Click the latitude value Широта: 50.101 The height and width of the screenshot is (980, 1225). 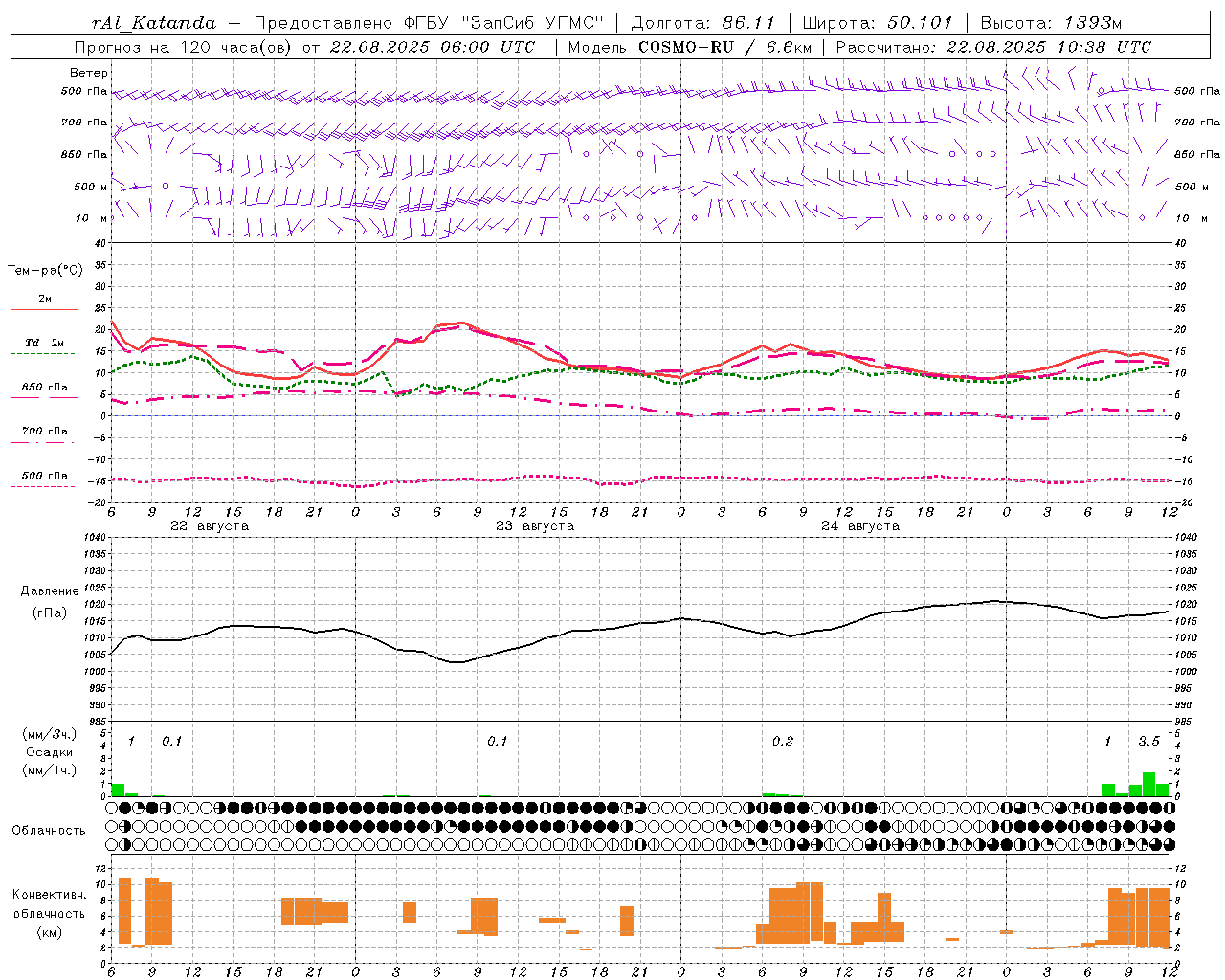coord(878,23)
